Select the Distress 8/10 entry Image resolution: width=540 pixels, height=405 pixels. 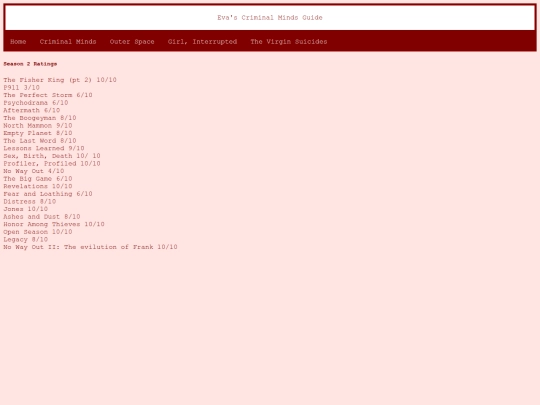30,201
